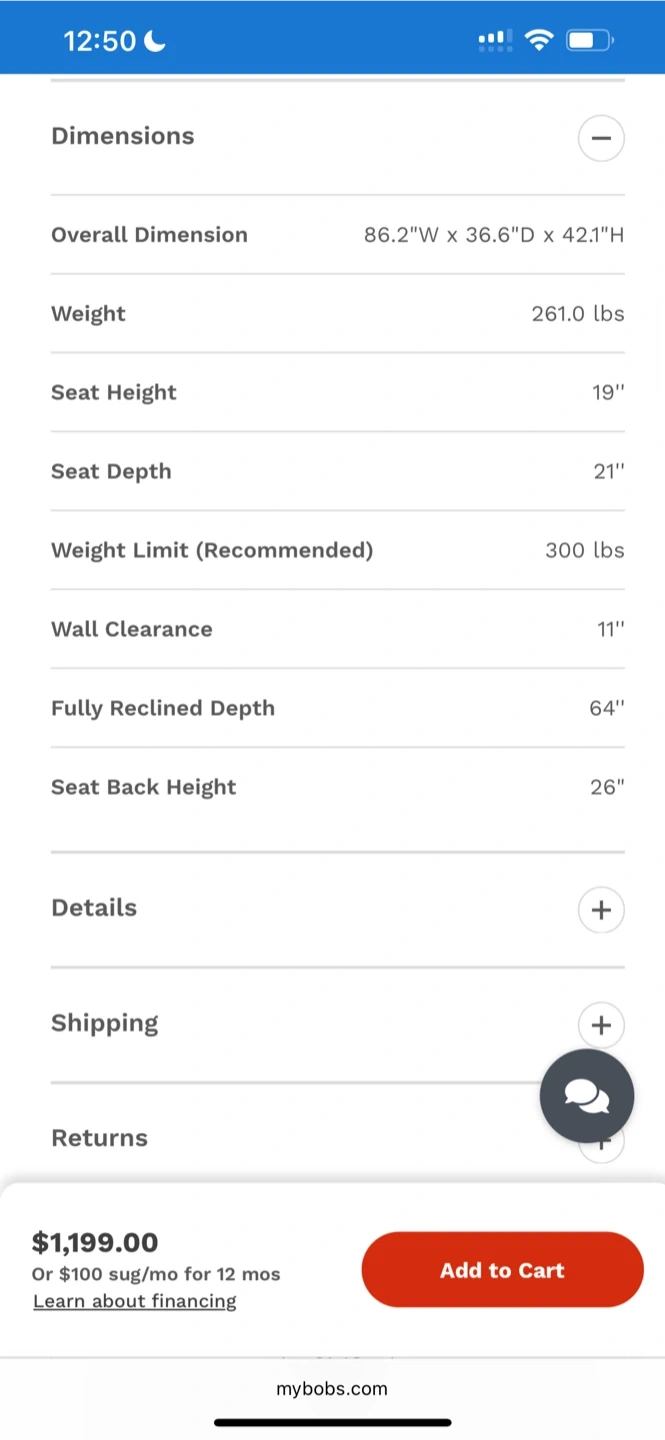Tap the Returns section heading
Image resolution: width=665 pixels, height=1440 pixels.
tap(99, 1138)
